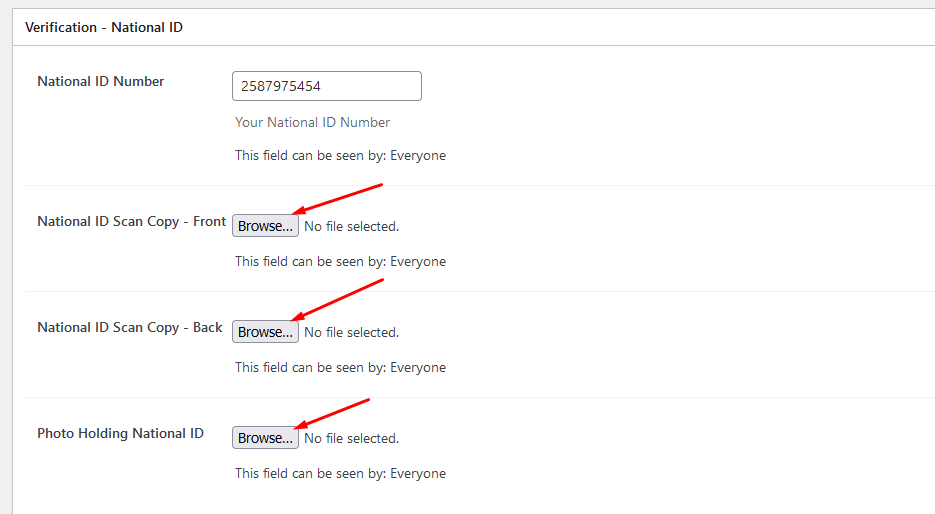Click the 'Photo Holding National ID' label
The image size is (935, 514).
120,434
